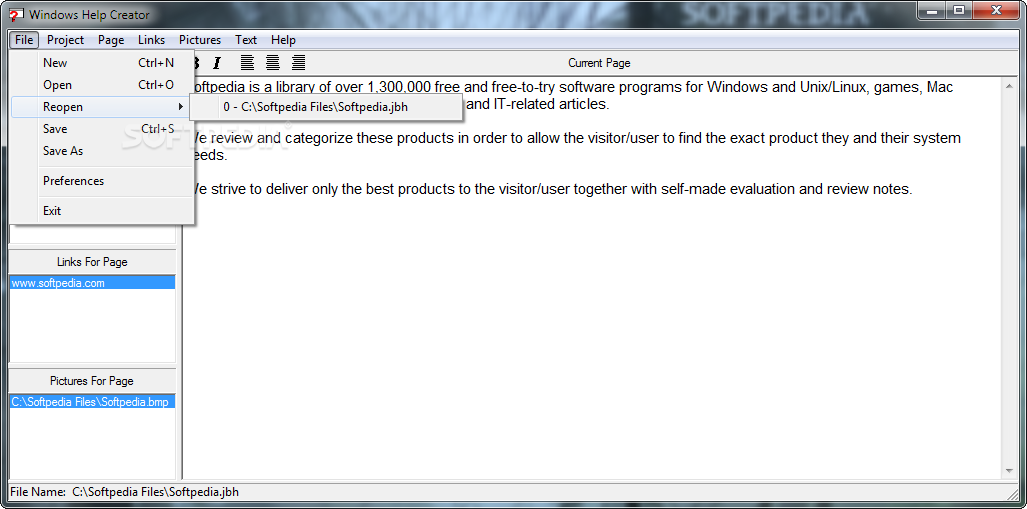Close the File menu
The image size is (1027, 509).
tap(24, 40)
